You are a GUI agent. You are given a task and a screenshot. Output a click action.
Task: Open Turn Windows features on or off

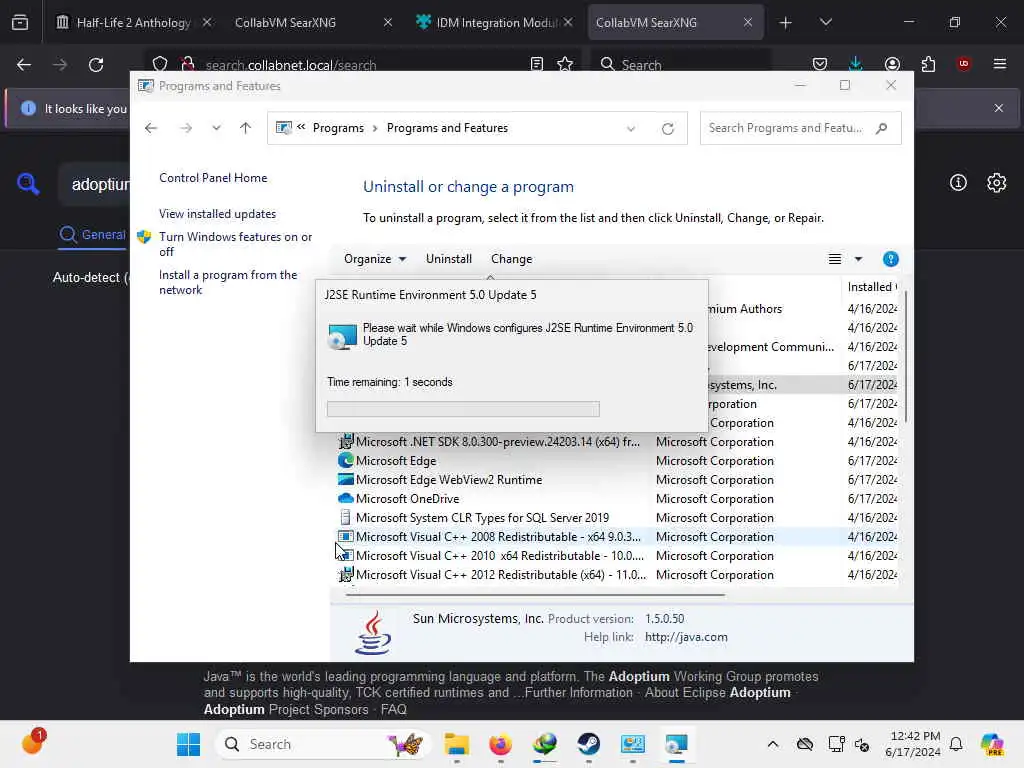click(x=235, y=244)
